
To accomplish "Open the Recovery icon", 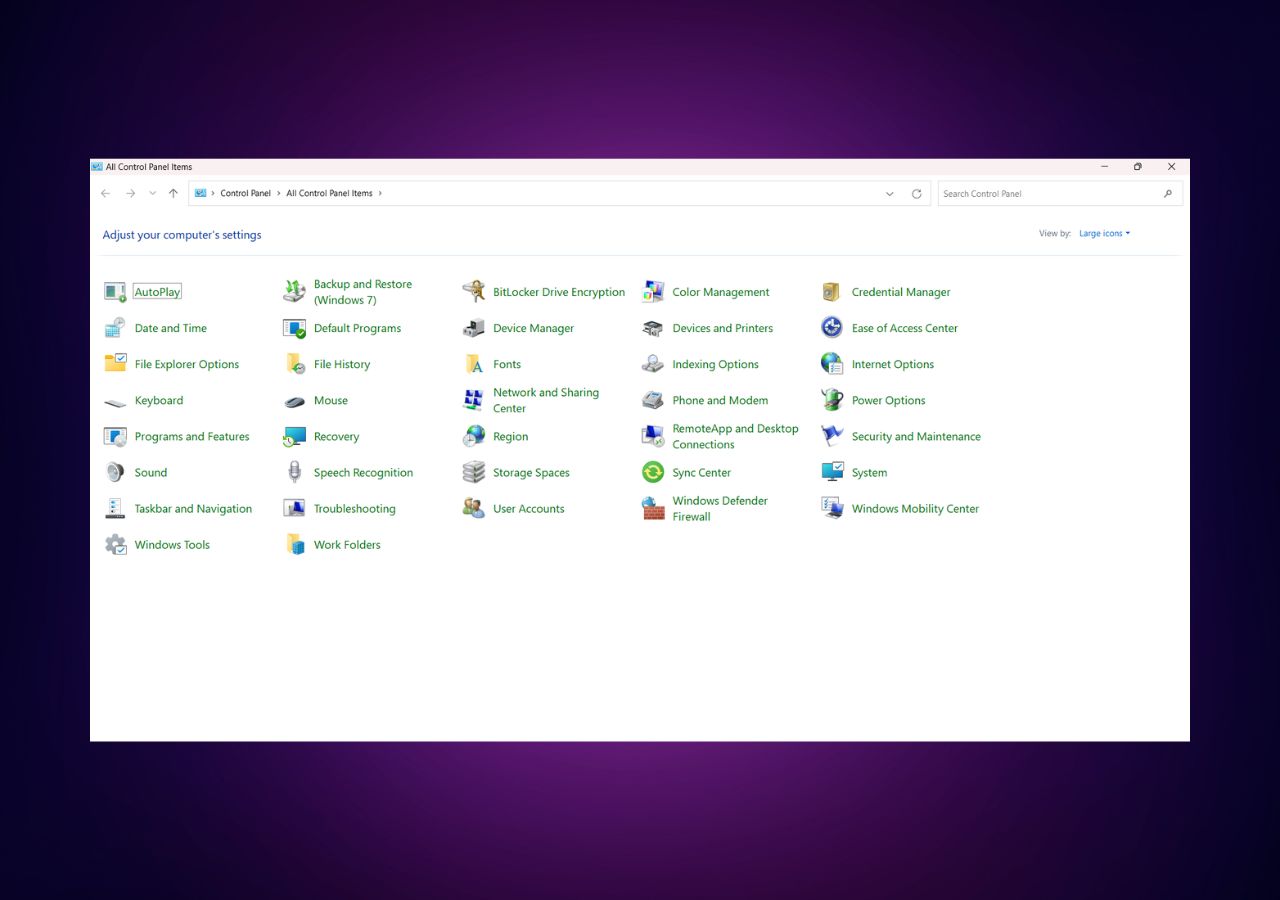I will click(295, 436).
